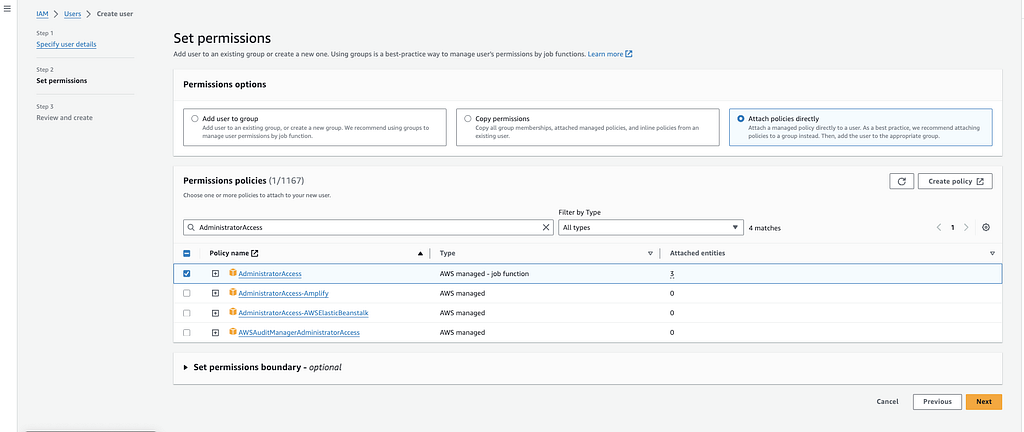The height and width of the screenshot is (432, 1024).
Task: Return to Specify user details step
Action: click(67, 44)
